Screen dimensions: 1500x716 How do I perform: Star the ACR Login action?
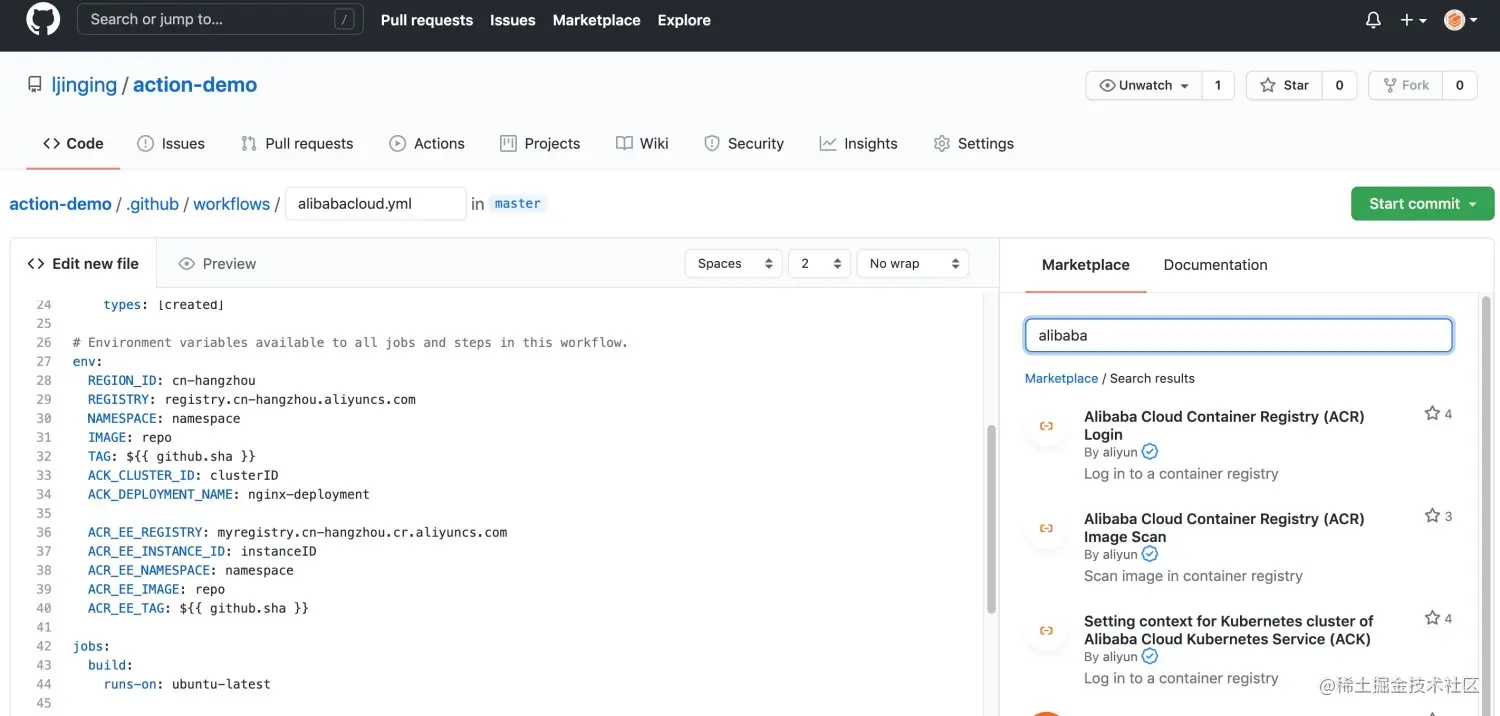(1432, 413)
